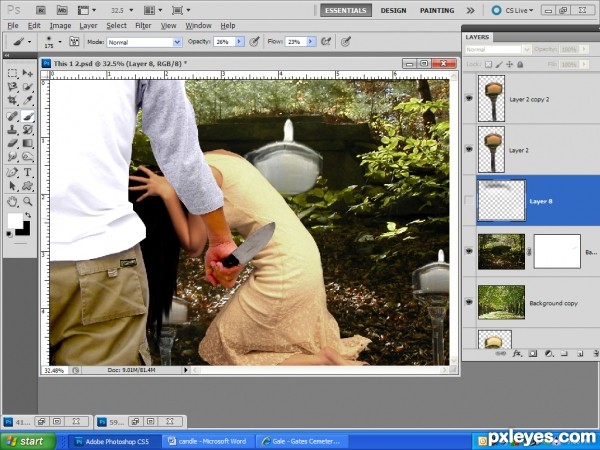The image size is (600, 450).
Task: Open the Window menu
Action: (x=198, y=26)
